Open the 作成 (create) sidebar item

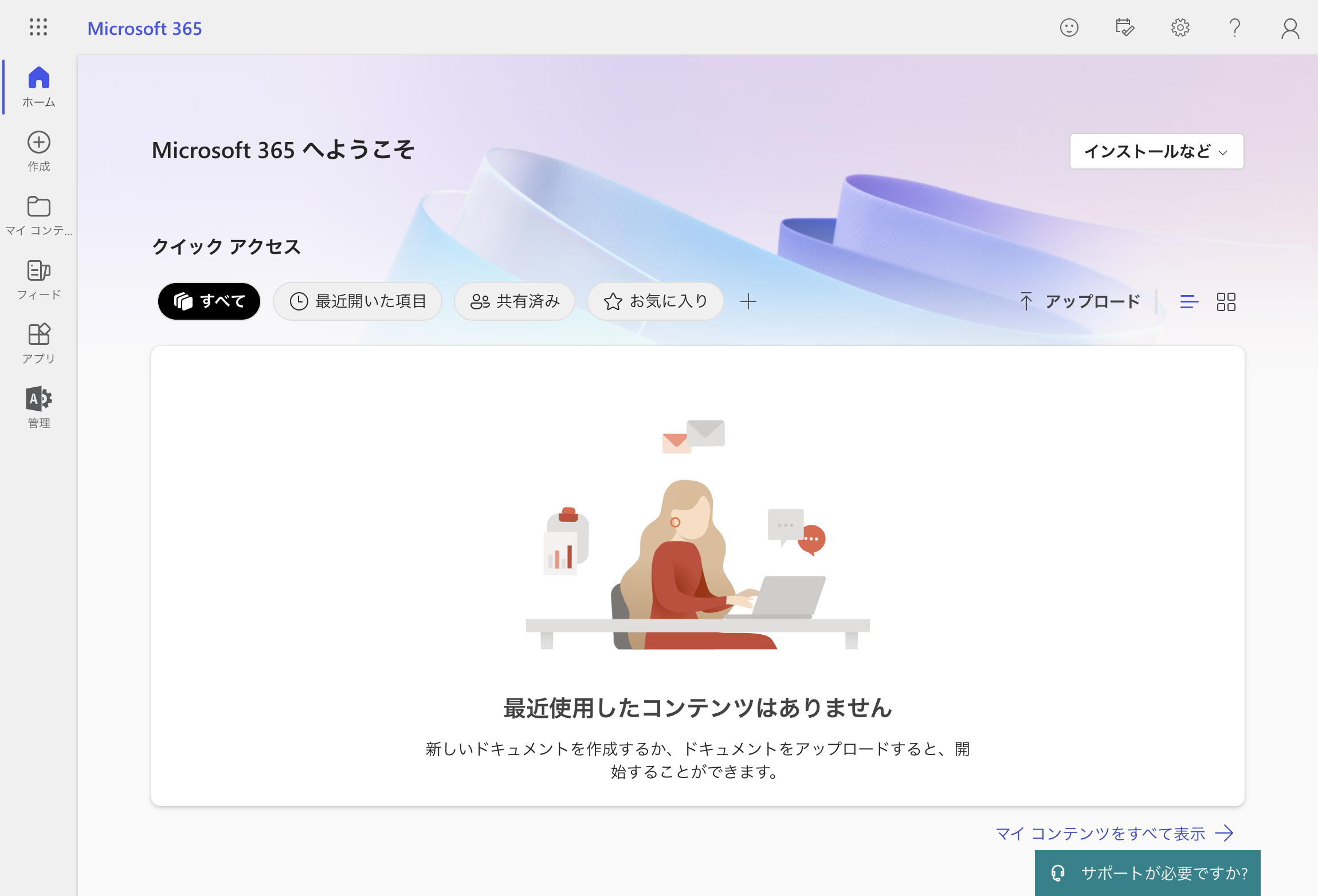[39, 151]
